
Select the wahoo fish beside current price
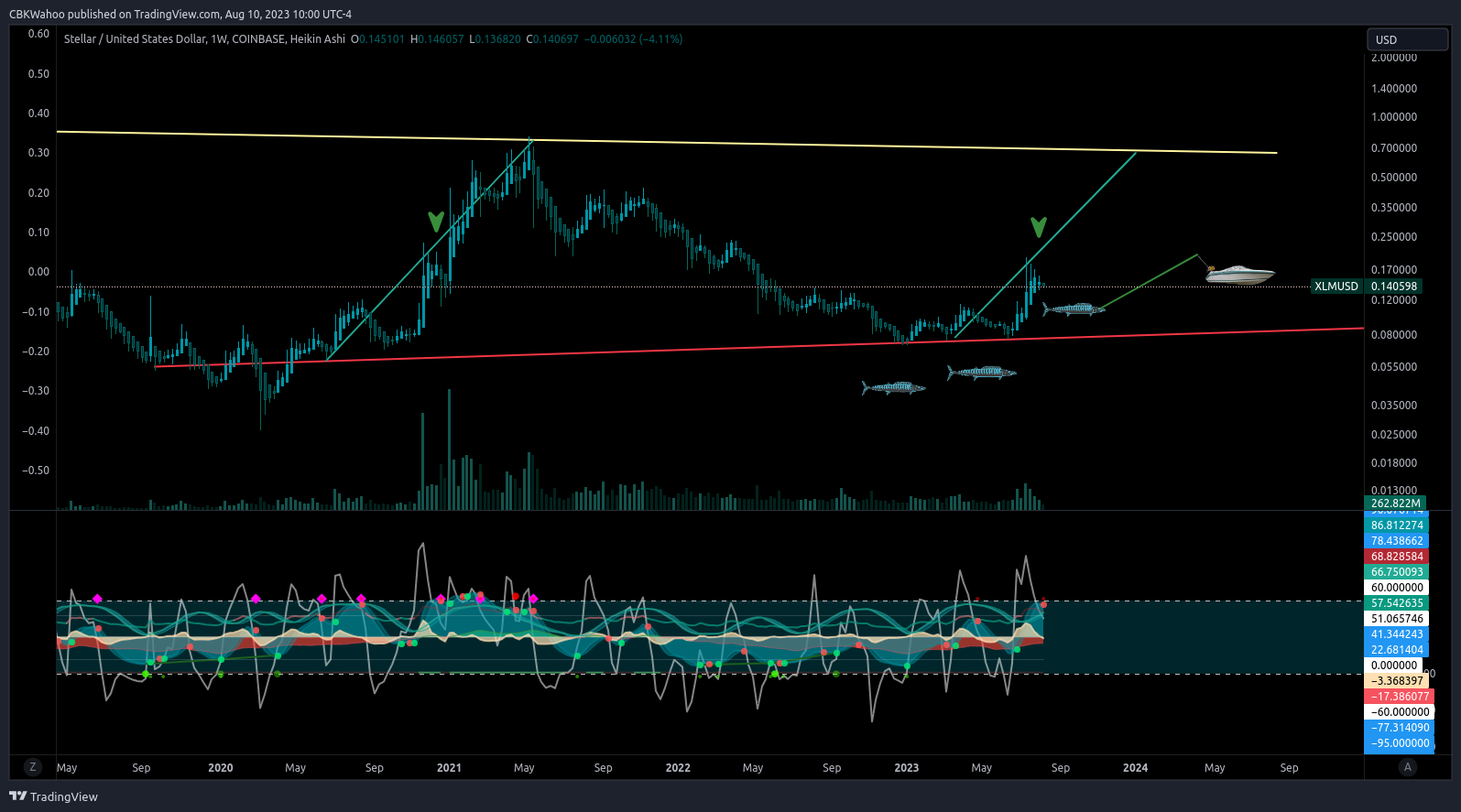[1074, 309]
